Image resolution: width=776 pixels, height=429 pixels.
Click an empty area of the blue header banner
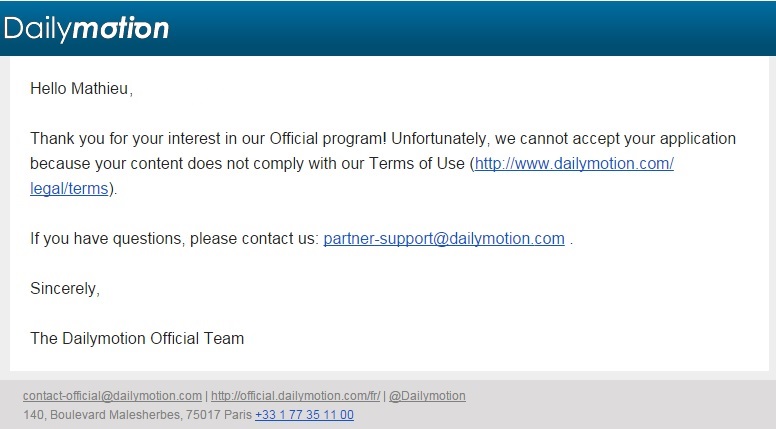pos(470,28)
